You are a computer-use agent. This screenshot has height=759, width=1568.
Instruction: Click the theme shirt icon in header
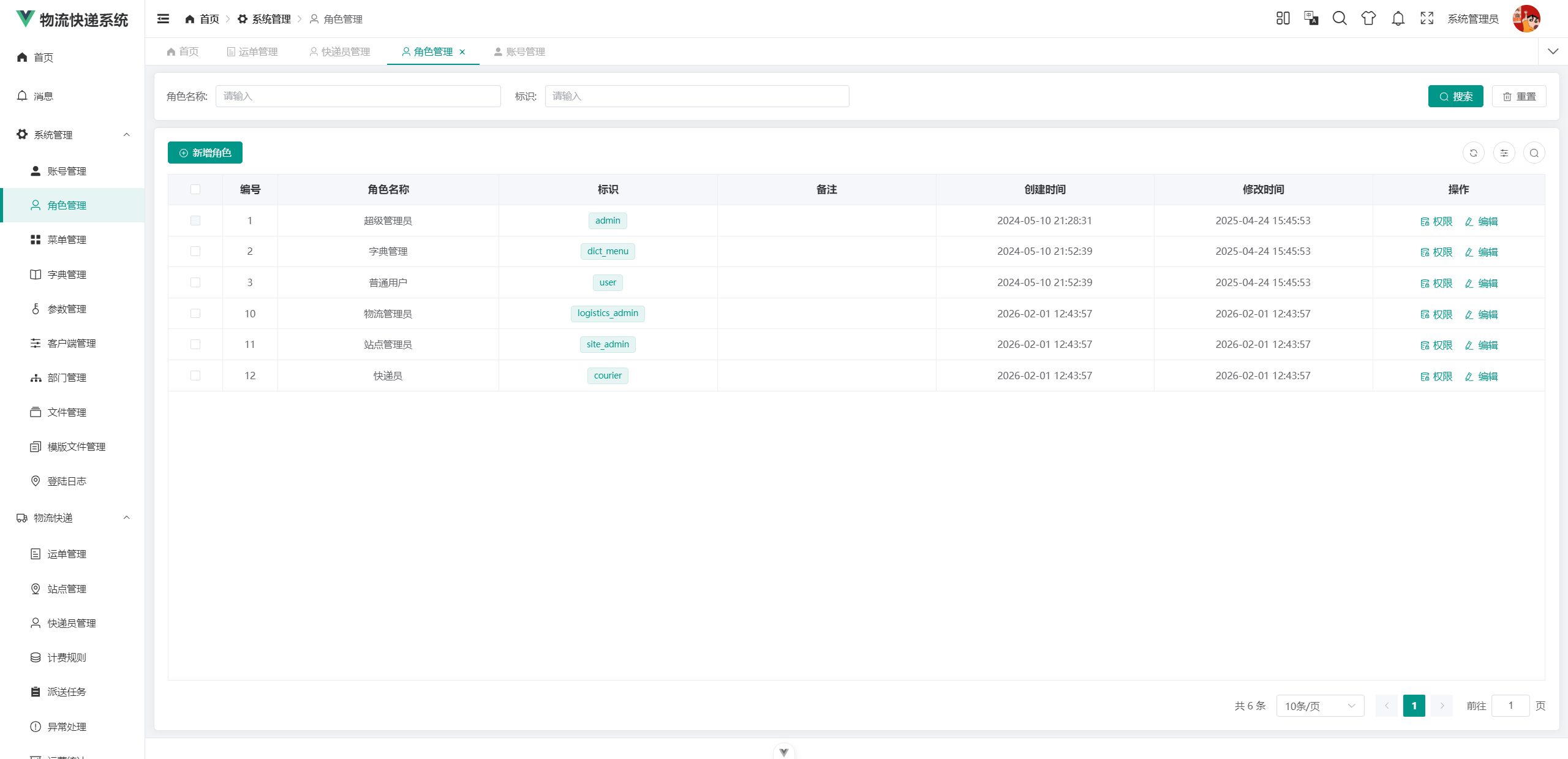click(x=1368, y=18)
